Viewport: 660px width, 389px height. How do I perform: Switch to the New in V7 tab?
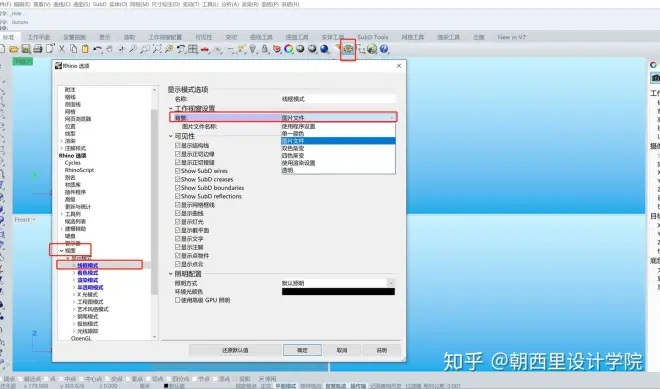click(x=511, y=37)
